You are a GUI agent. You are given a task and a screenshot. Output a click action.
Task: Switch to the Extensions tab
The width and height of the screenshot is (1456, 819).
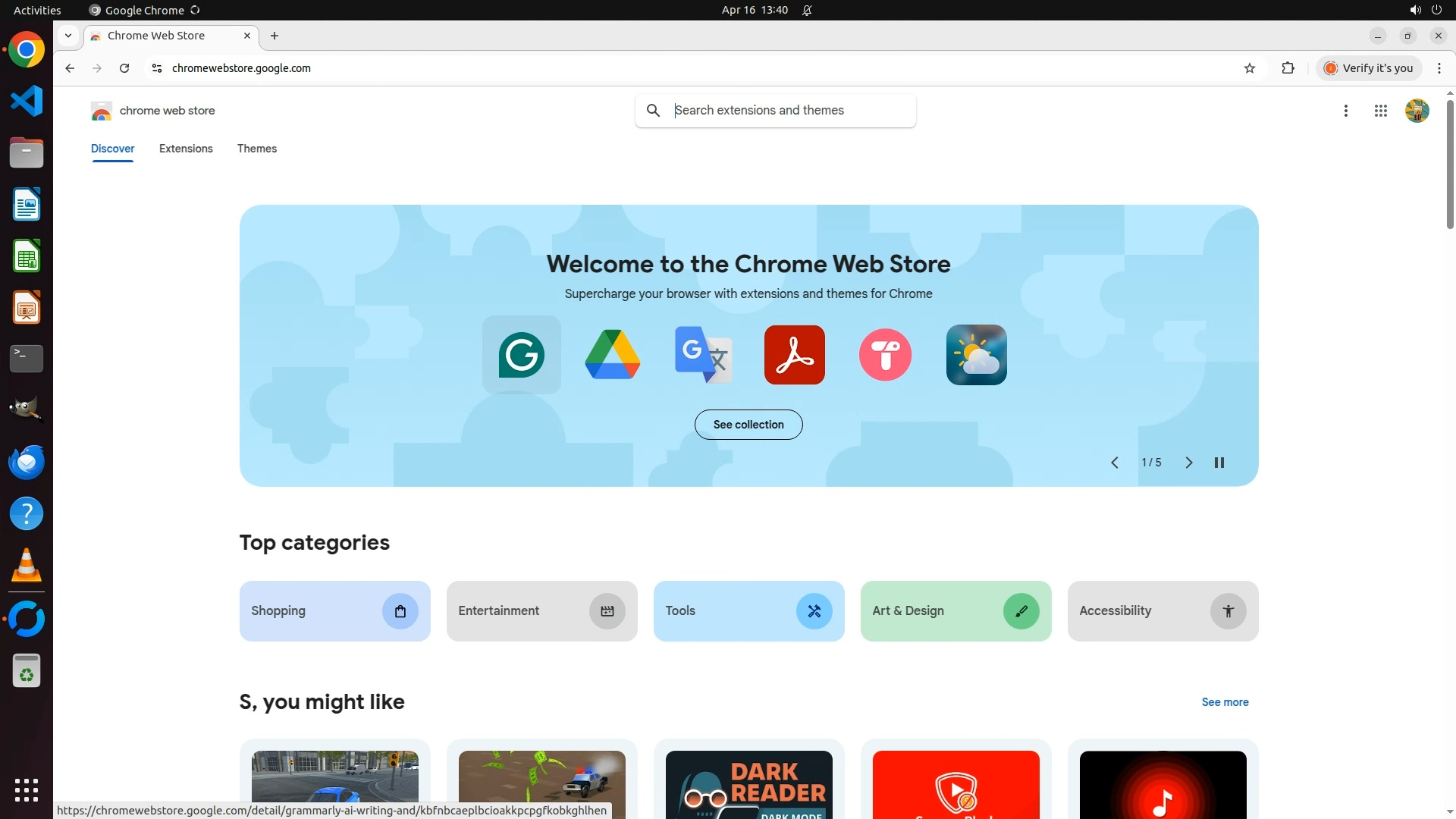(x=186, y=149)
